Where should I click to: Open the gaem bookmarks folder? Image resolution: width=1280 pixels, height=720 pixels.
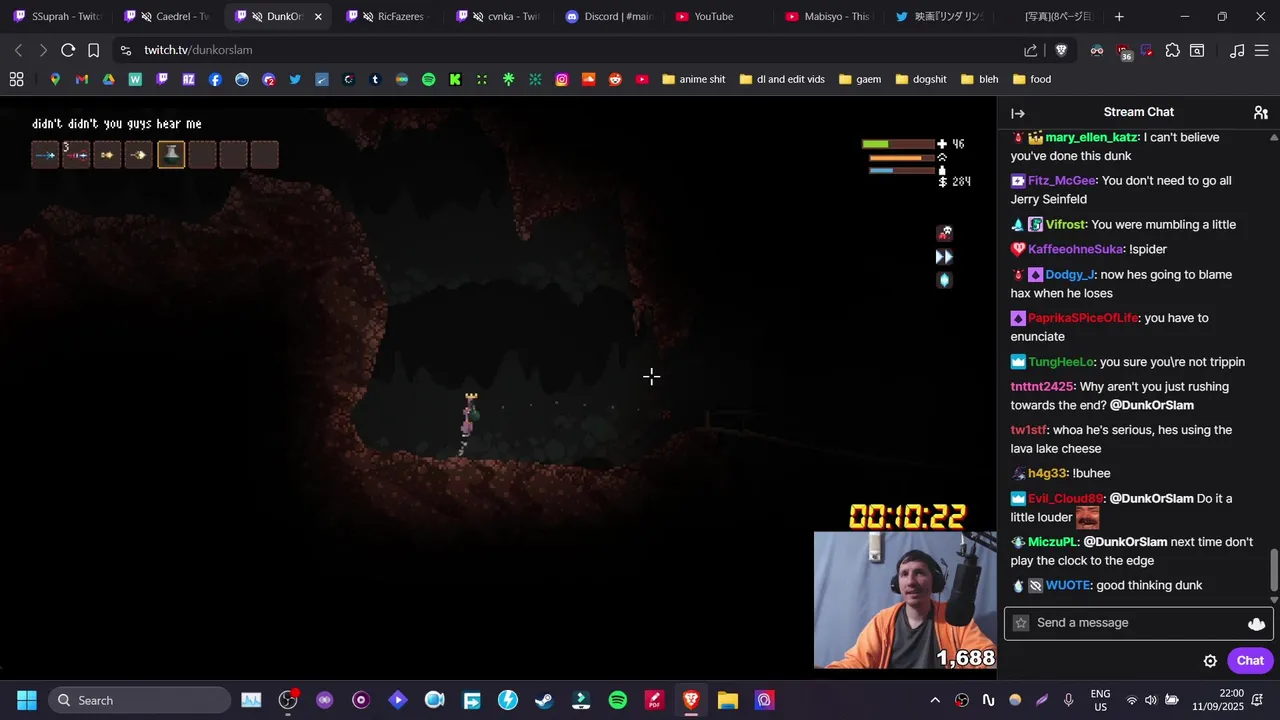pos(860,79)
